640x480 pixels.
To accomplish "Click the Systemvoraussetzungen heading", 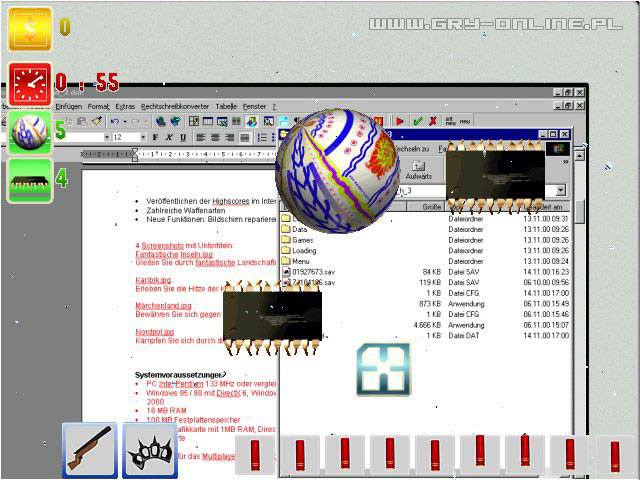I will [178, 375].
